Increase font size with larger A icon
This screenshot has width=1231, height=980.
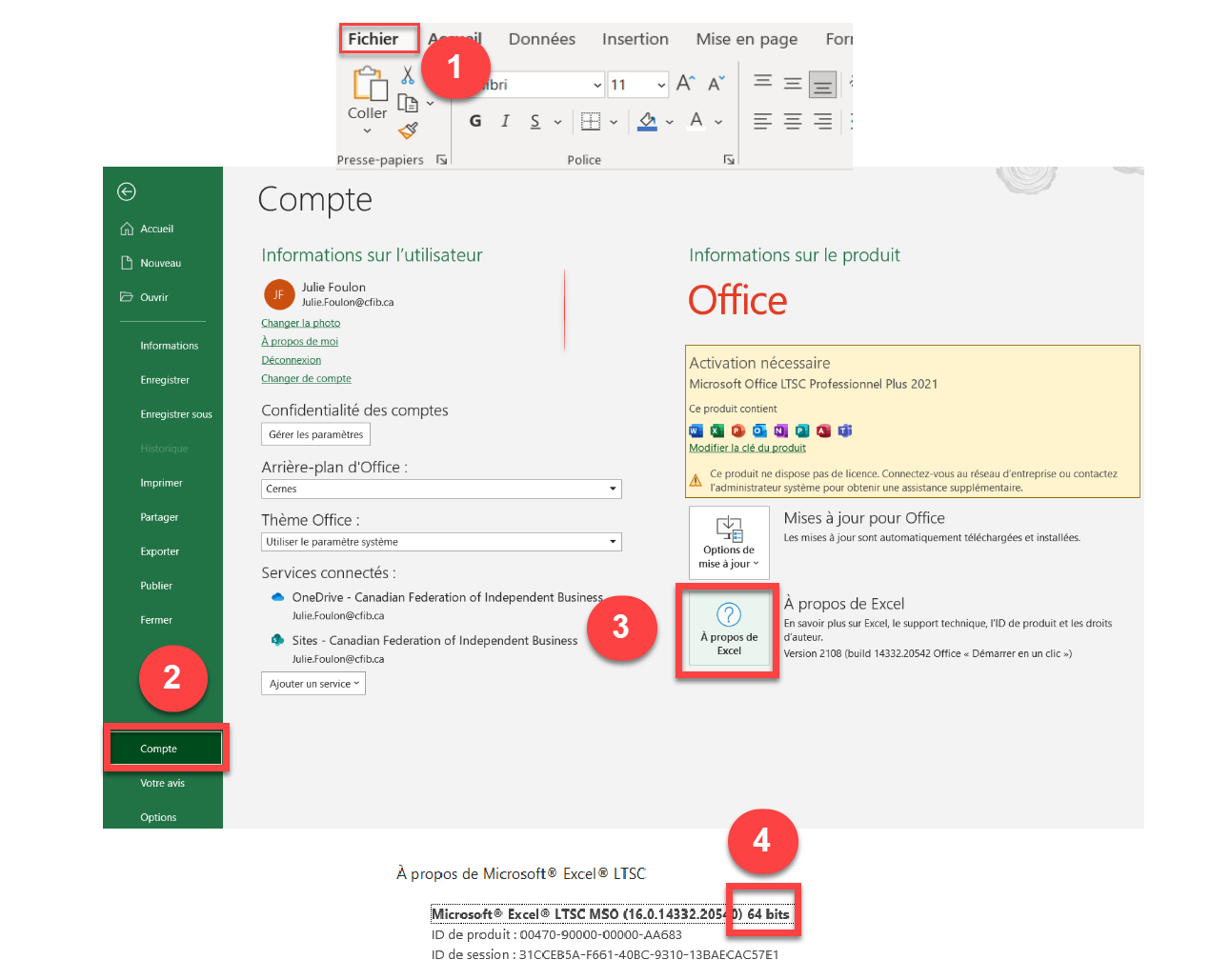(x=686, y=84)
